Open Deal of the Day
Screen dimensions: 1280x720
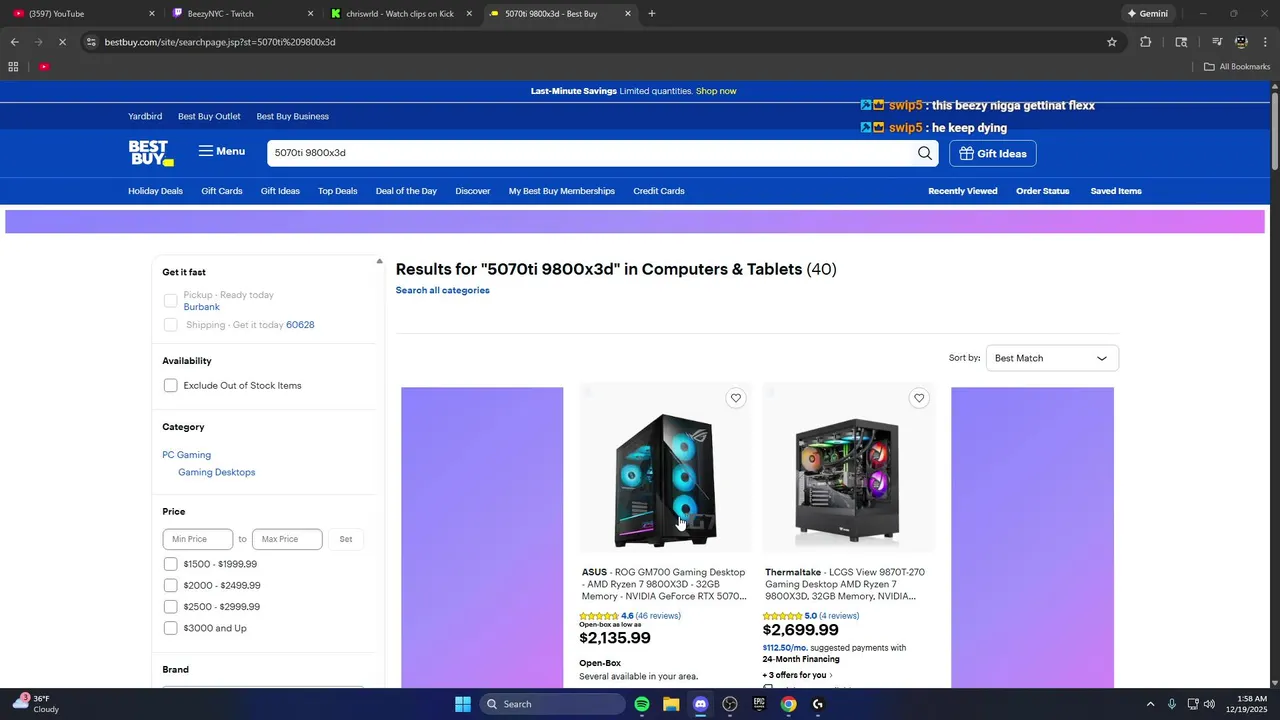(406, 191)
